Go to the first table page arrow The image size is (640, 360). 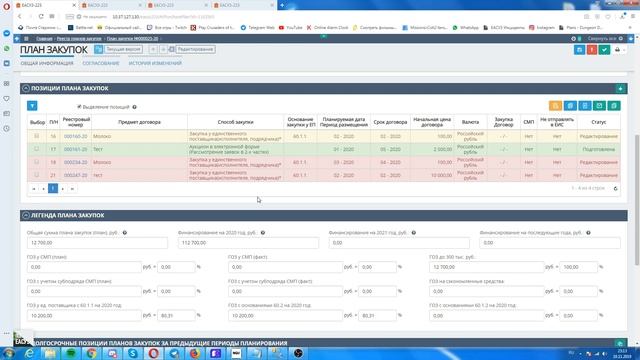(x=33, y=189)
